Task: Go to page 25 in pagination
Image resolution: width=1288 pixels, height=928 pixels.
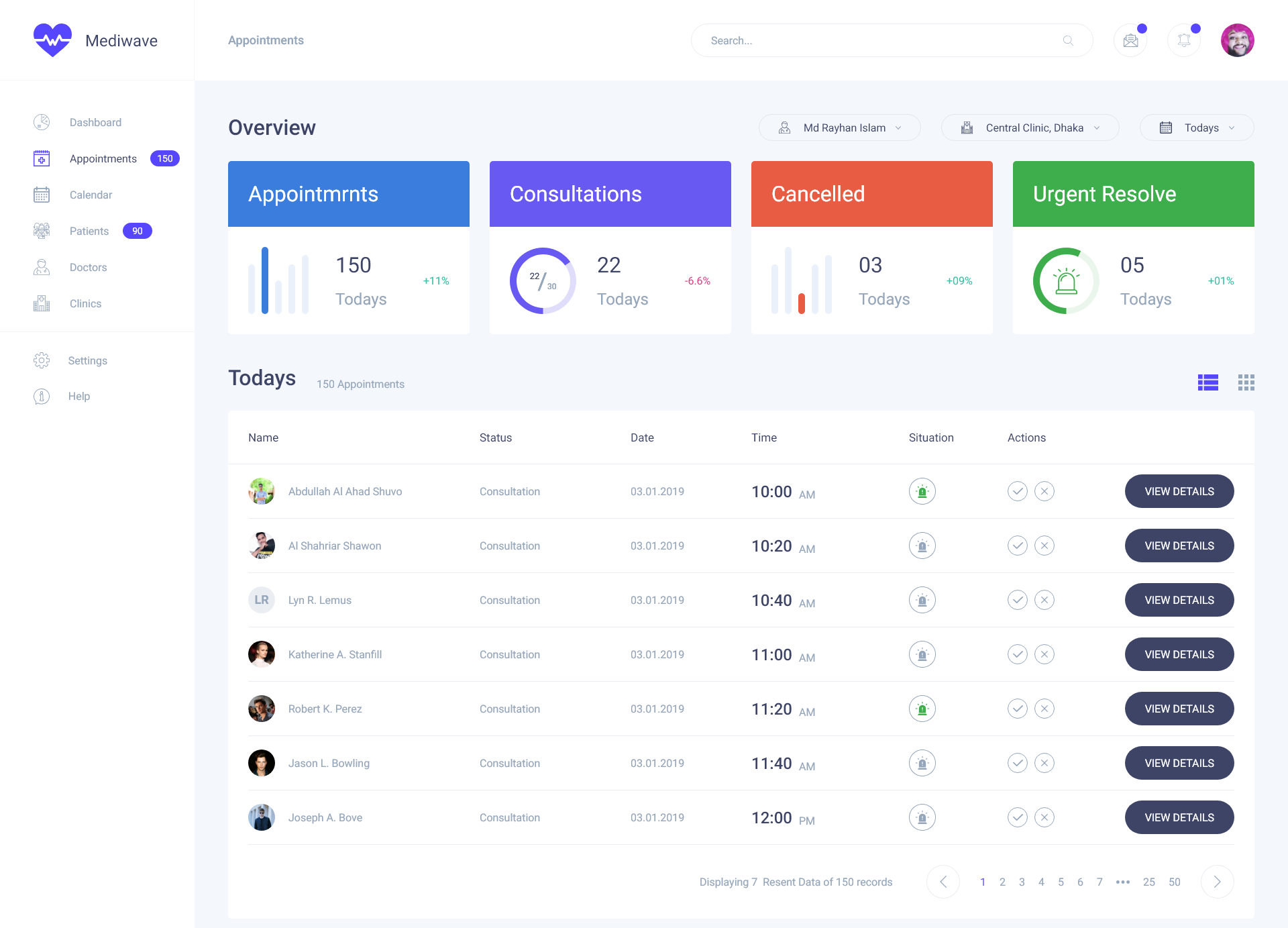Action: (1149, 882)
